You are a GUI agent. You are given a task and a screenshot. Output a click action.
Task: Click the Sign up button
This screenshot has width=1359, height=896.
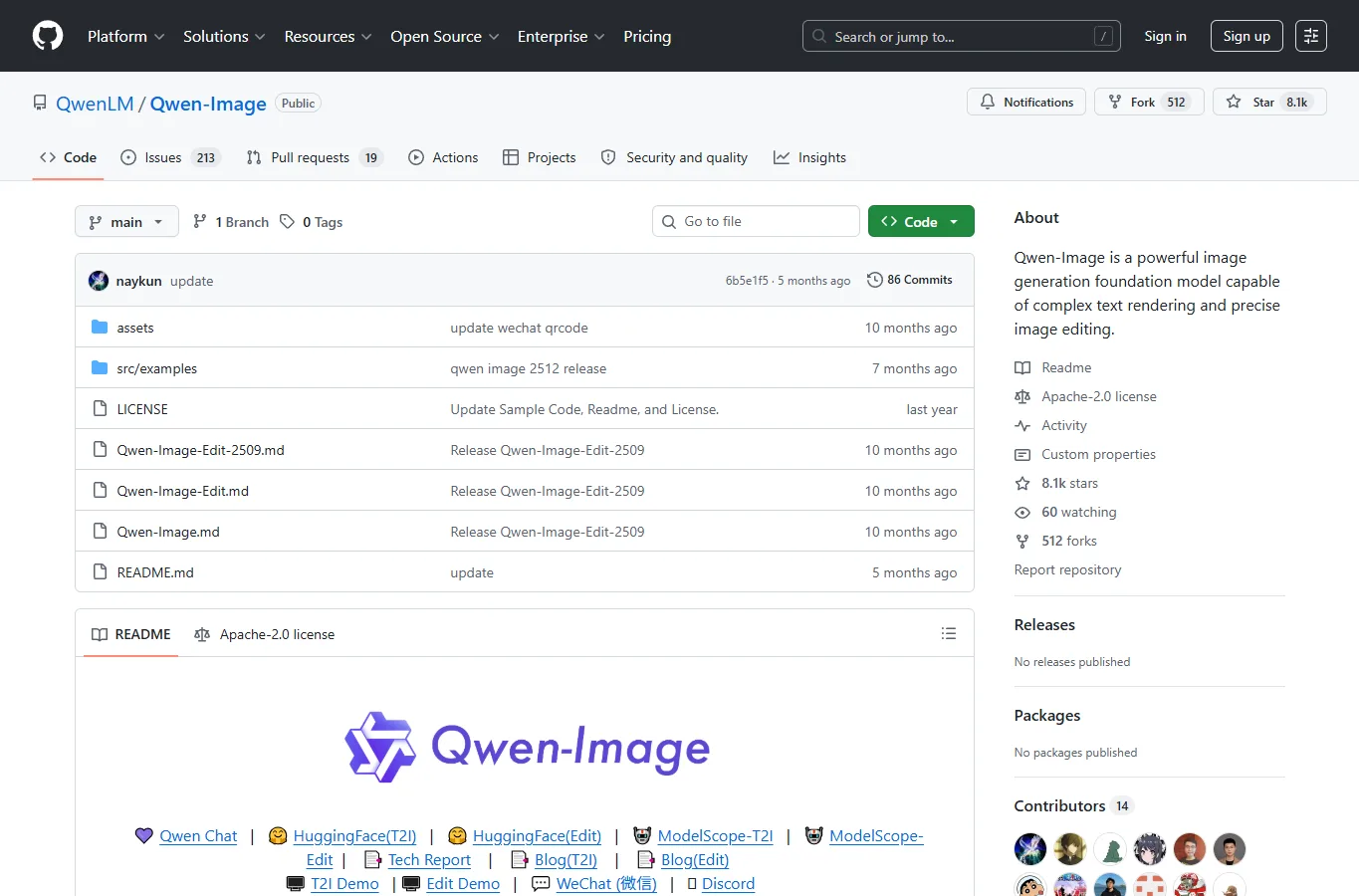coord(1246,36)
